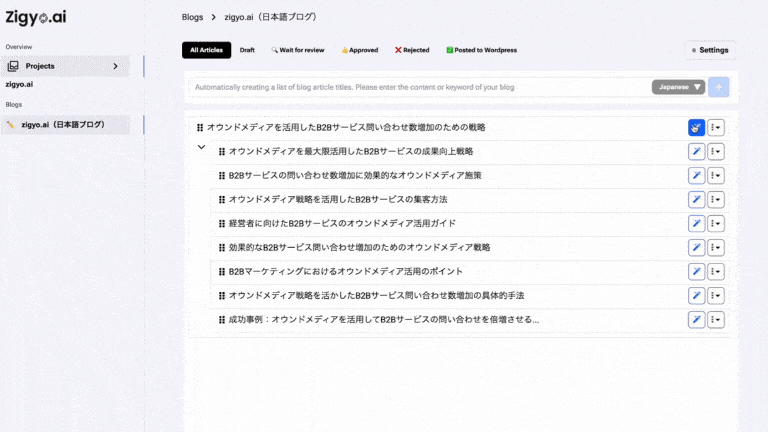
Task: Click the edit pen icon for the 成功事例 article
Action: pos(696,320)
